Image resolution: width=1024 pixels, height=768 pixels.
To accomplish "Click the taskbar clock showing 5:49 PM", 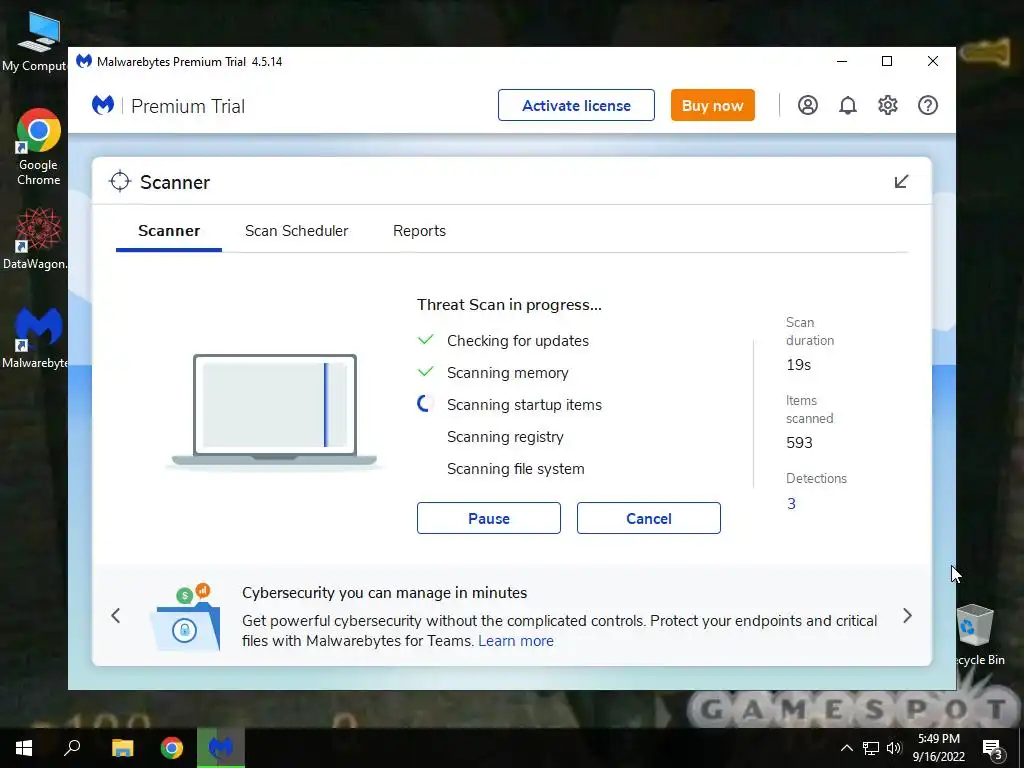I will click(x=938, y=748).
